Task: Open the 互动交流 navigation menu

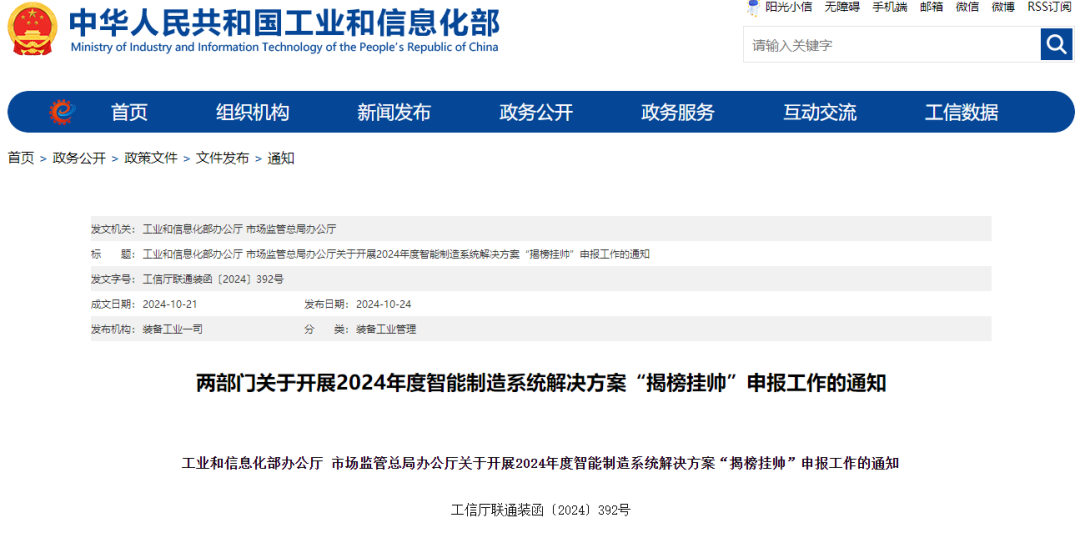Action: click(820, 113)
